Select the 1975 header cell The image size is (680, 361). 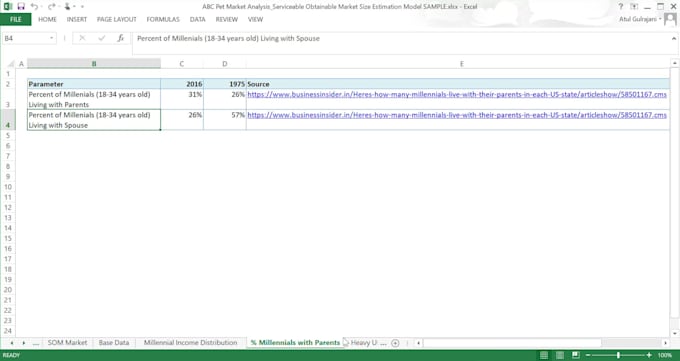coord(225,84)
